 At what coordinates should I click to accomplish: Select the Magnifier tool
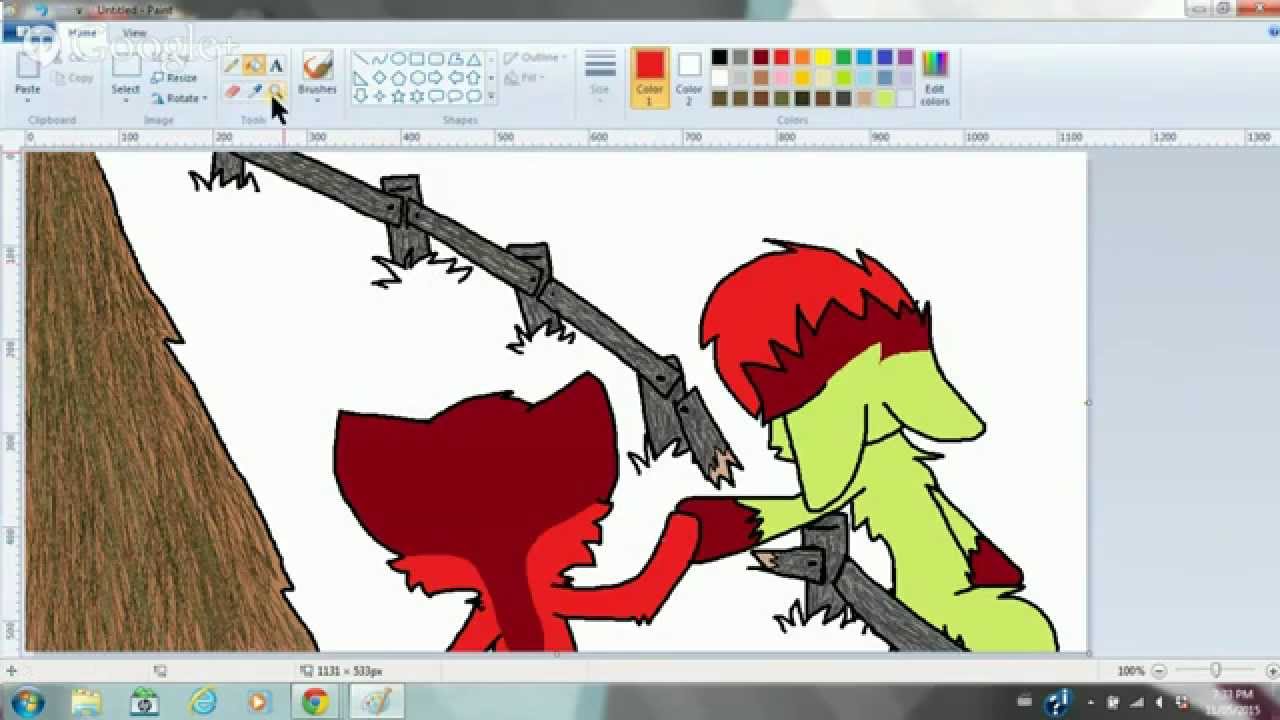click(277, 90)
